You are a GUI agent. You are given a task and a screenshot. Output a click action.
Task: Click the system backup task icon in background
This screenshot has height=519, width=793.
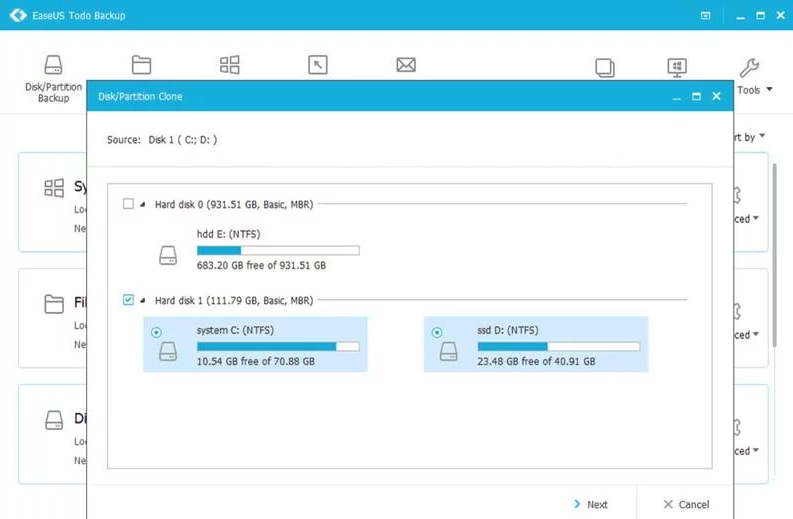tap(54, 188)
